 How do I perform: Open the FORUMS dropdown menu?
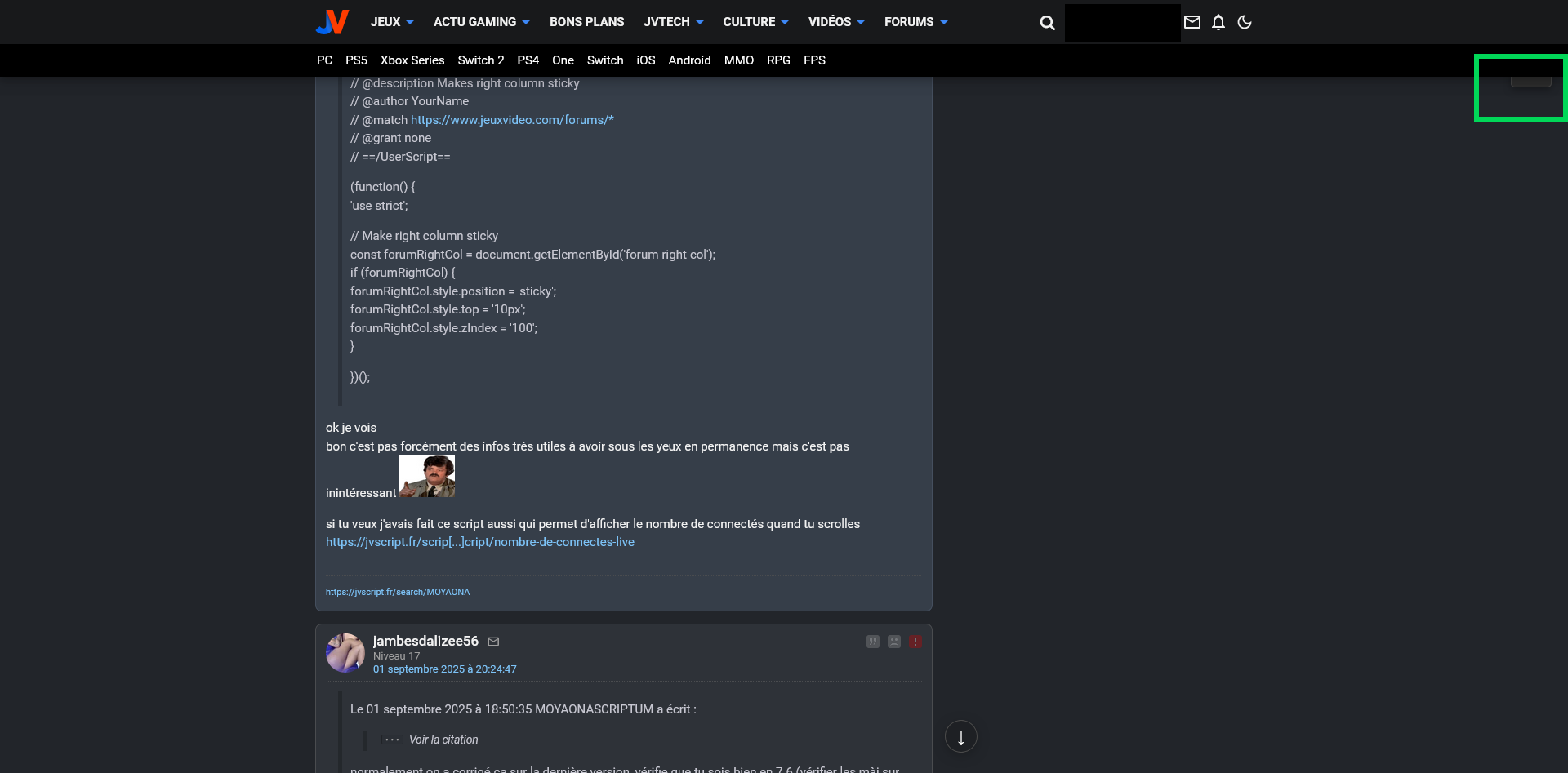[915, 22]
